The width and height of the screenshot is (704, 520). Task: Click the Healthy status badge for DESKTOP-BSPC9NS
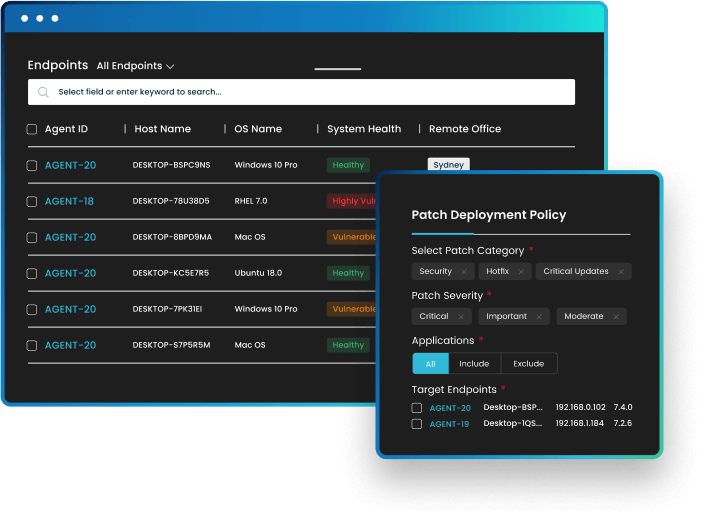(348, 165)
